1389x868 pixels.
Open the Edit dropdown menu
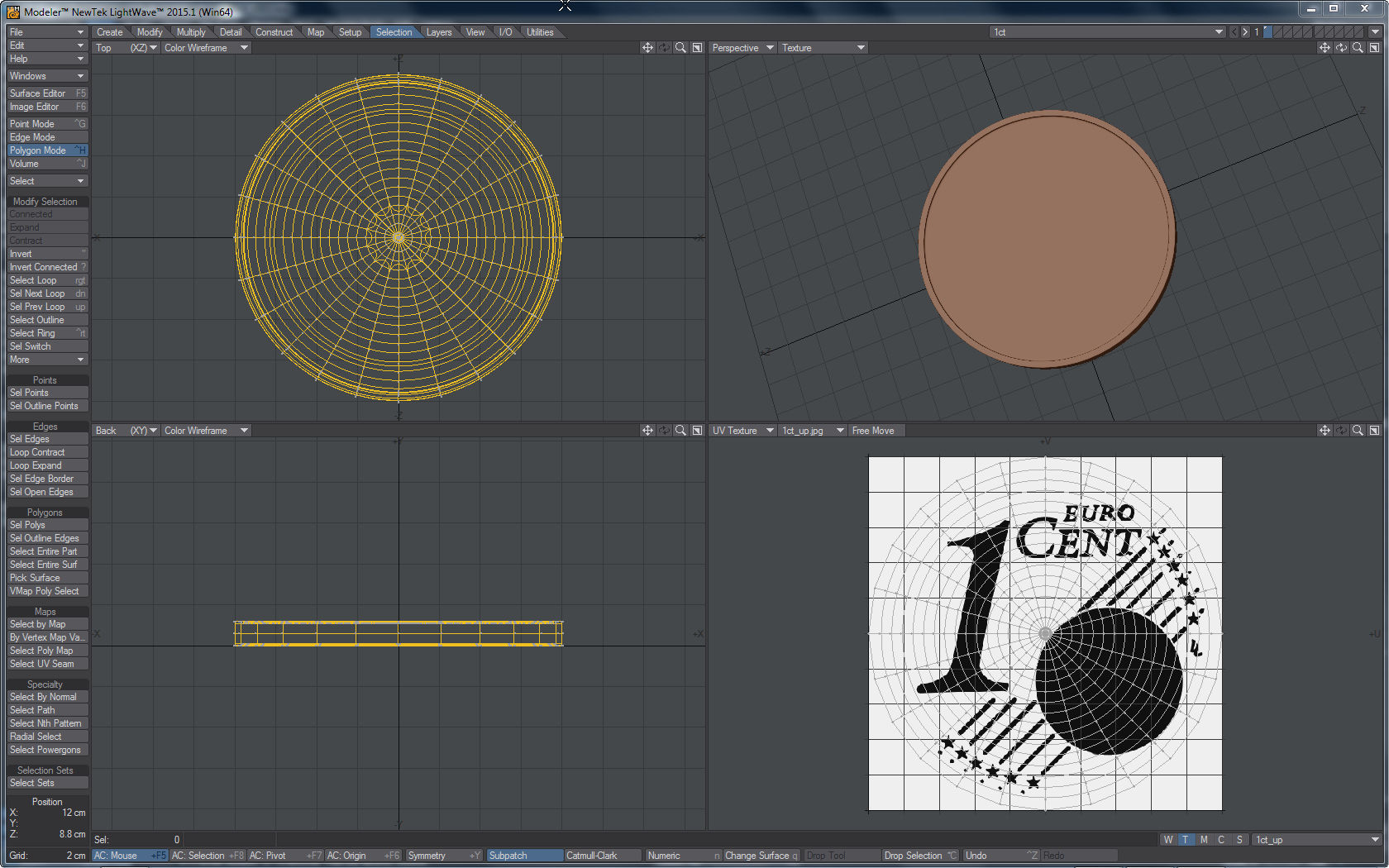[47, 45]
